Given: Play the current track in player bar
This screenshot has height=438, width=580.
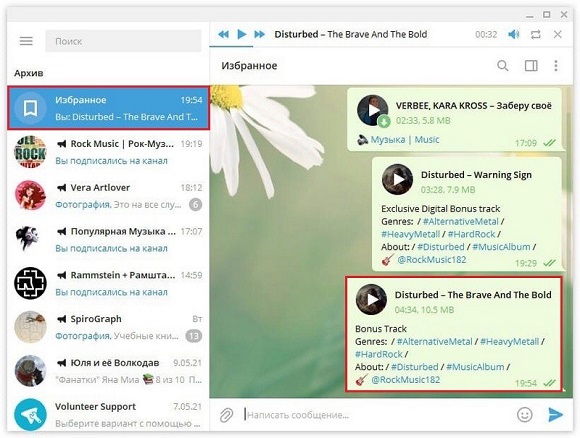Looking at the screenshot, I should (x=242, y=34).
